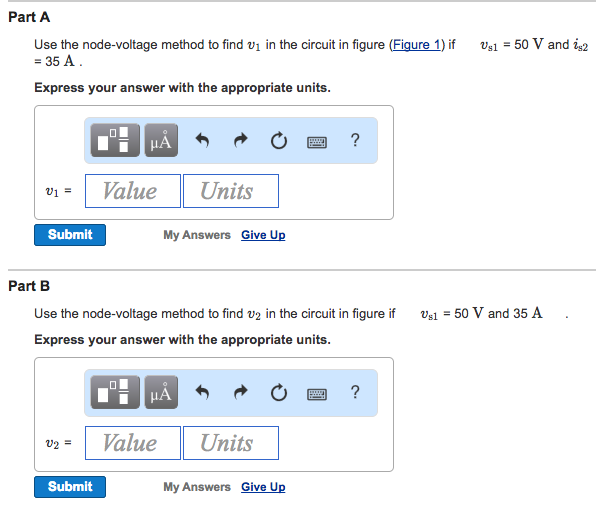The image size is (598, 516).
Task: Submit the Part A answer
Action: pos(70,235)
